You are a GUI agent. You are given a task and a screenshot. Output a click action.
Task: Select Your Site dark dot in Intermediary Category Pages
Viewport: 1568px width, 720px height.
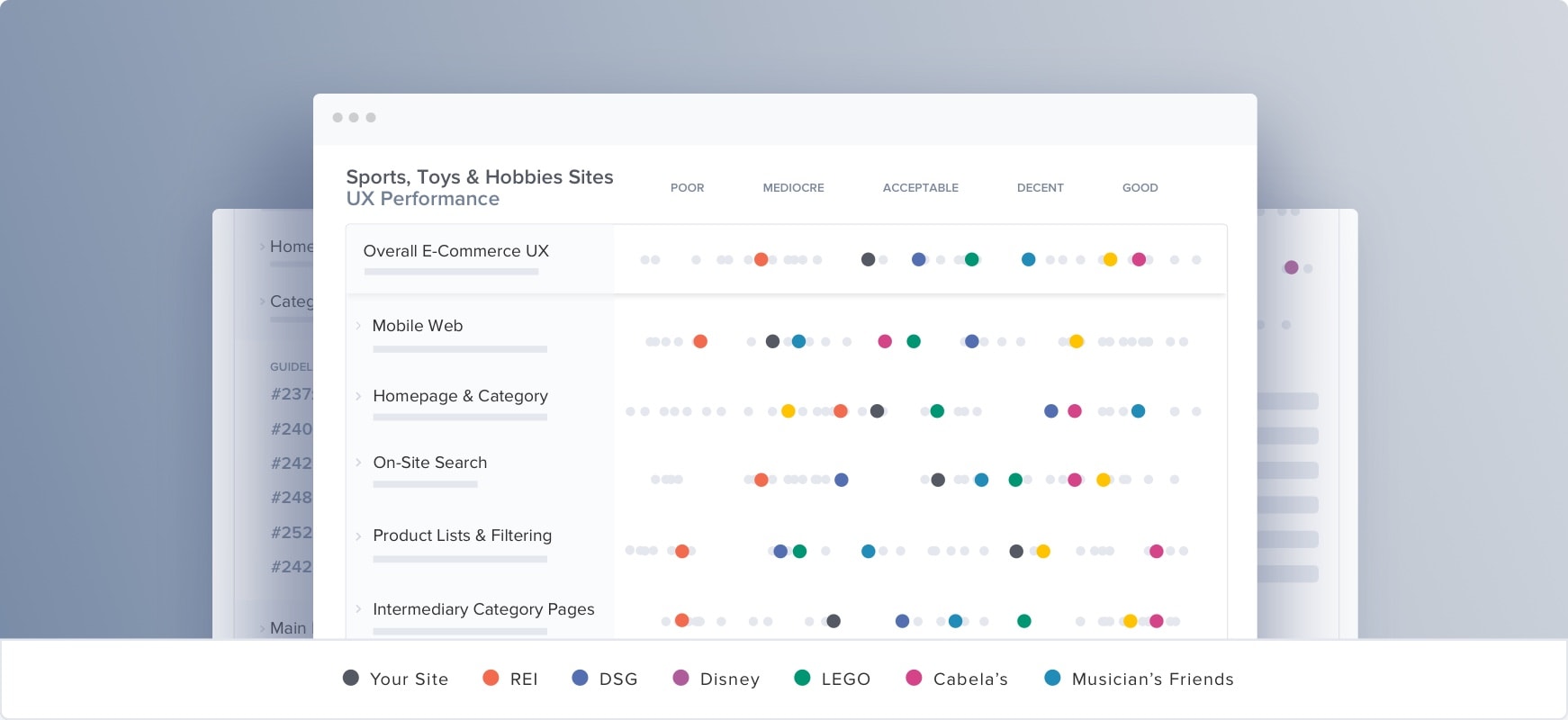tap(834, 621)
